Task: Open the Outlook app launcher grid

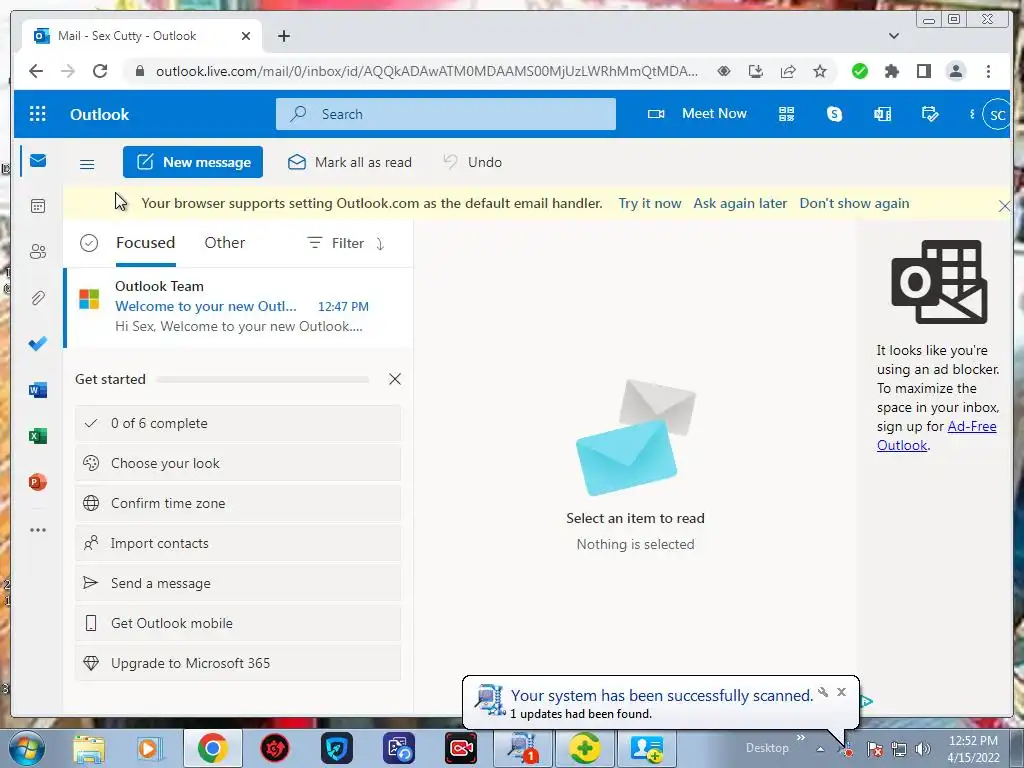Action: tap(38, 114)
